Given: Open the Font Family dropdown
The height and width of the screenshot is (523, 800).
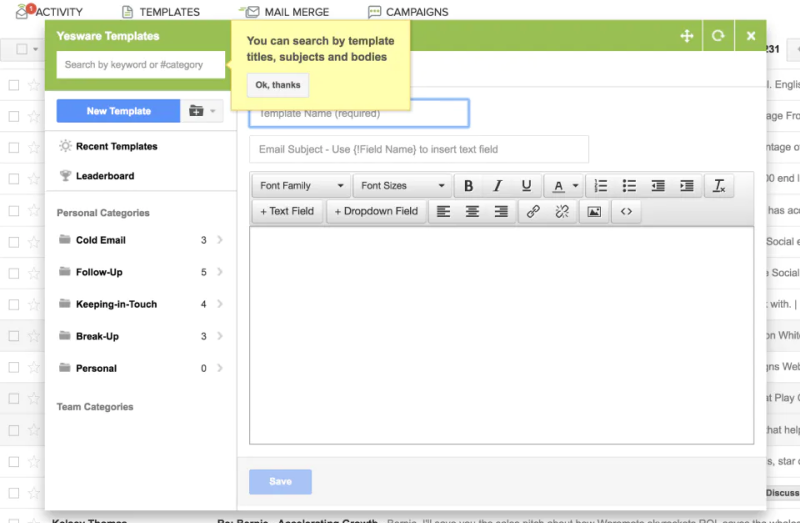Looking at the screenshot, I should pos(301,186).
